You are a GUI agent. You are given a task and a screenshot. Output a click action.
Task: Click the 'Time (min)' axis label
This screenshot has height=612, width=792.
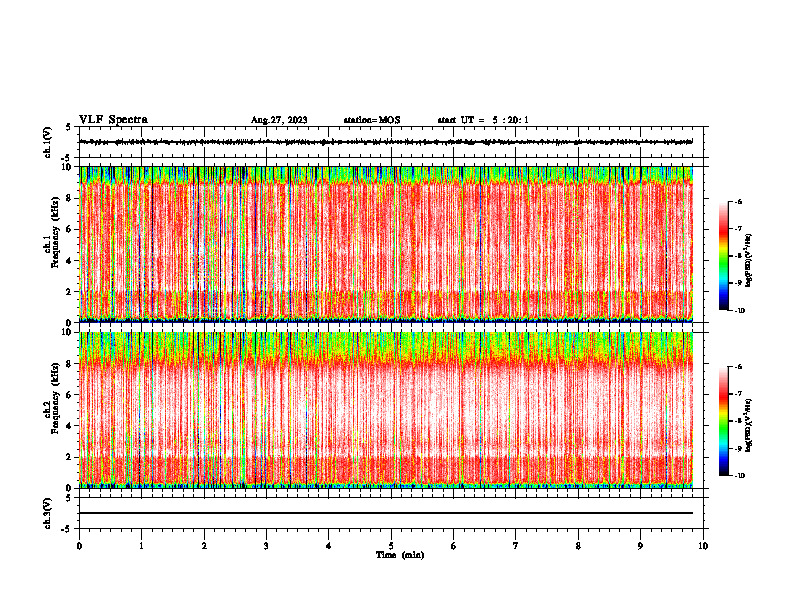(x=400, y=555)
